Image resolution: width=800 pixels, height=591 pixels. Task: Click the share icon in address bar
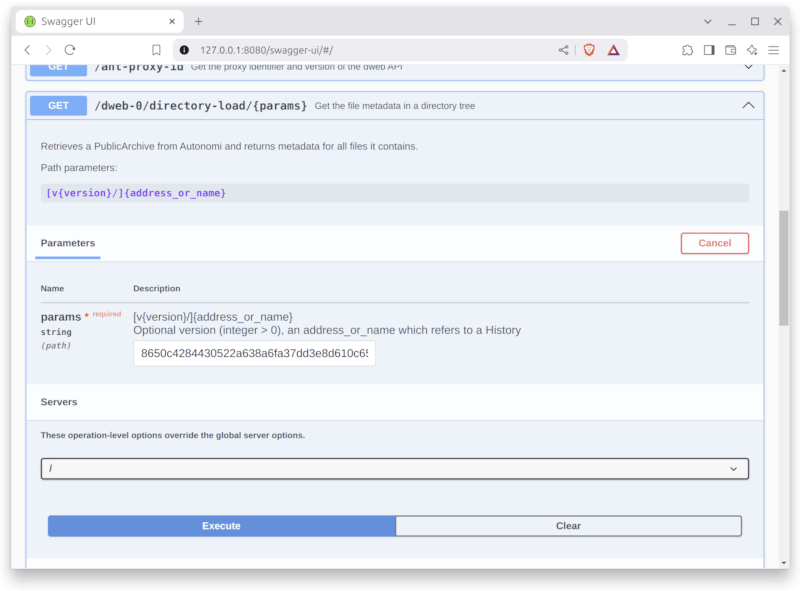pos(564,50)
